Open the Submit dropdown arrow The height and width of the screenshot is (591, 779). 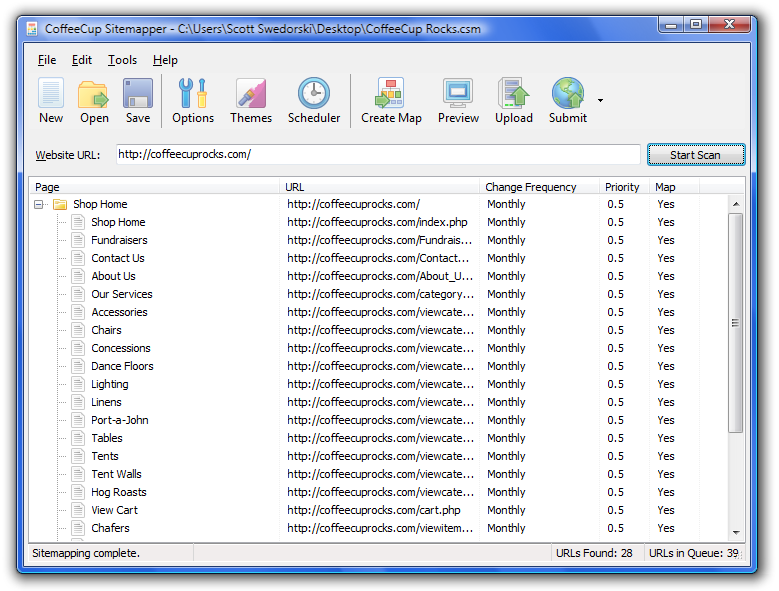pos(600,100)
